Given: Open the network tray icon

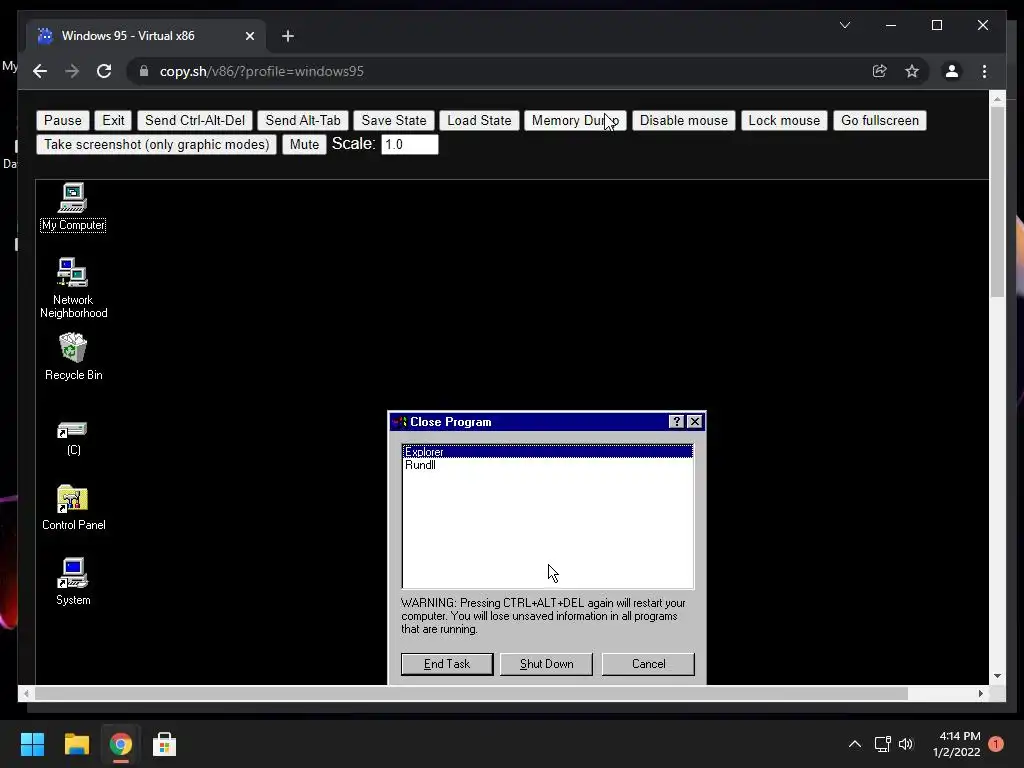Looking at the screenshot, I should [882, 744].
